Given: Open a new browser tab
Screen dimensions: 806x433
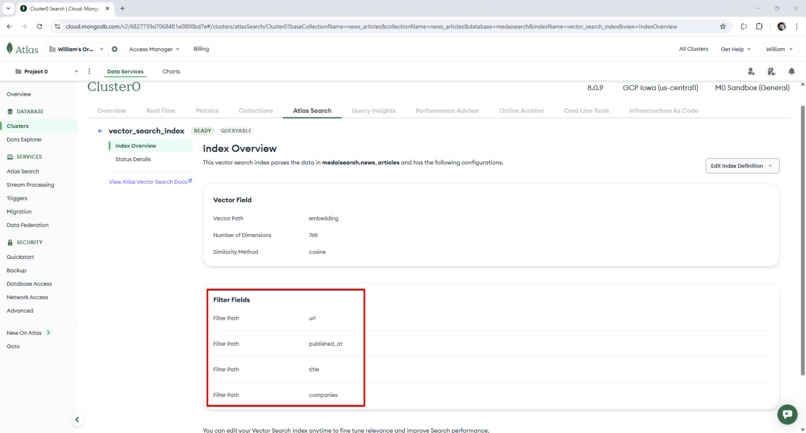Looking at the screenshot, I should point(122,8).
